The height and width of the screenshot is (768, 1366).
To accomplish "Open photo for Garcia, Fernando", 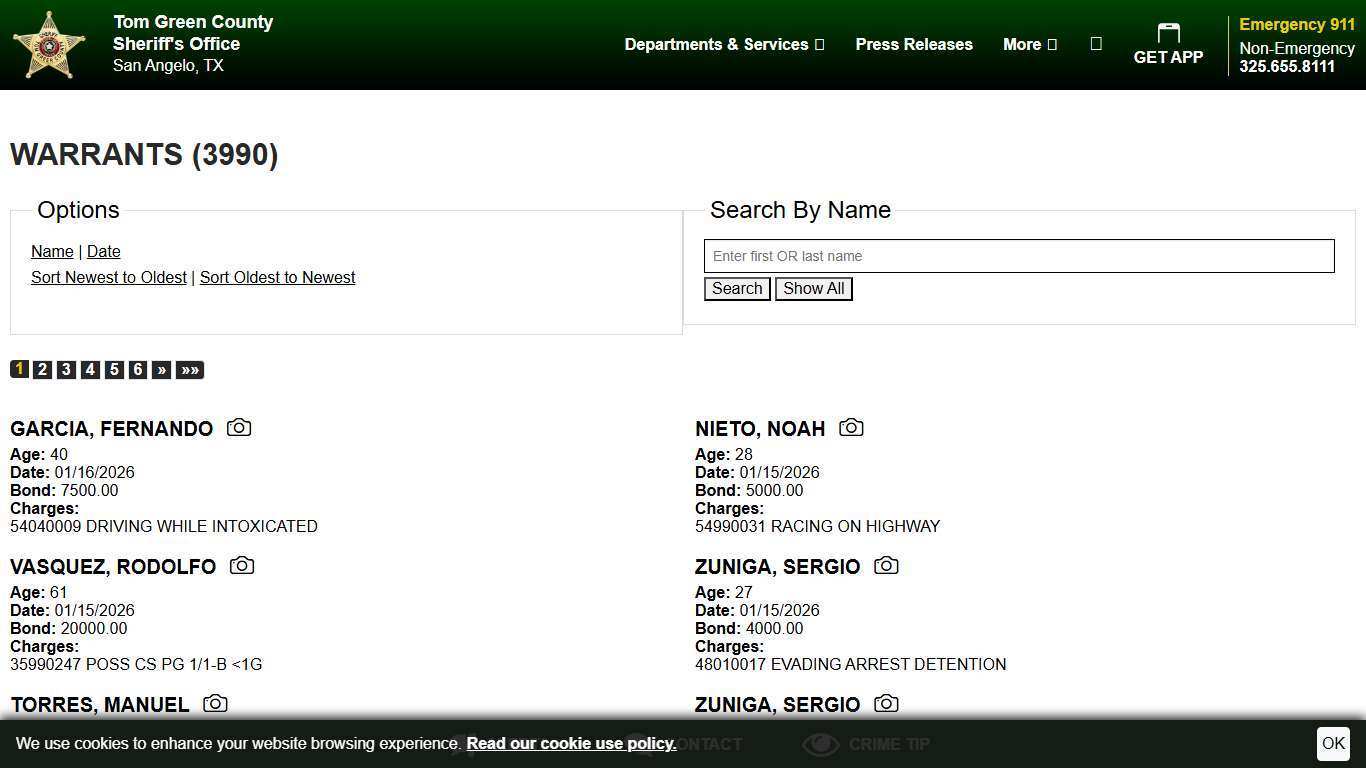I will [x=239, y=428].
